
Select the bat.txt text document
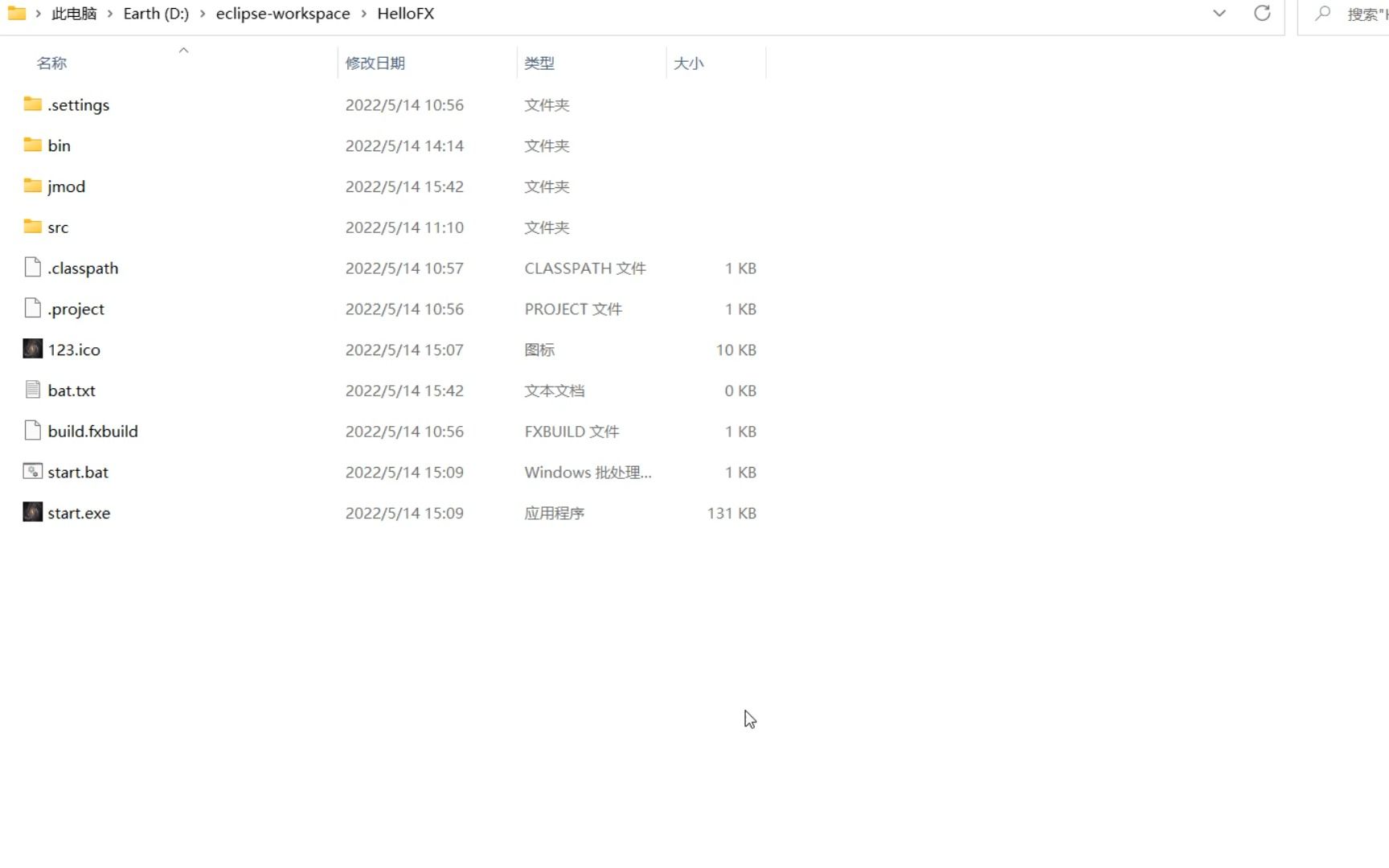pyautogui.click(x=72, y=391)
